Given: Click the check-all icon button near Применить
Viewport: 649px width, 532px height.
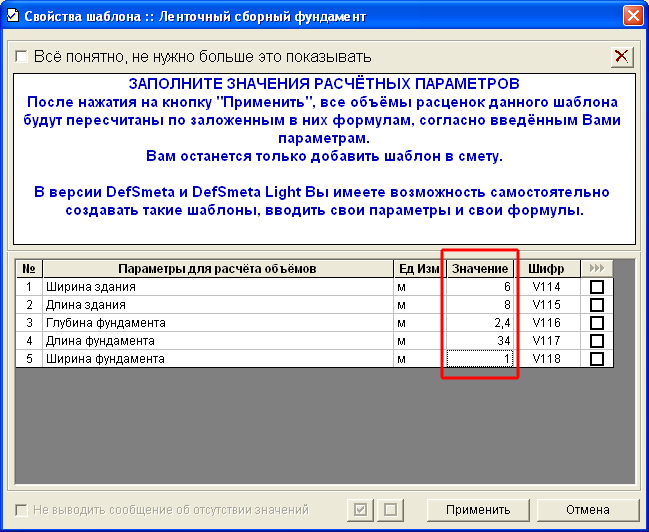Looking at the screenshot, I should [360, 509].
